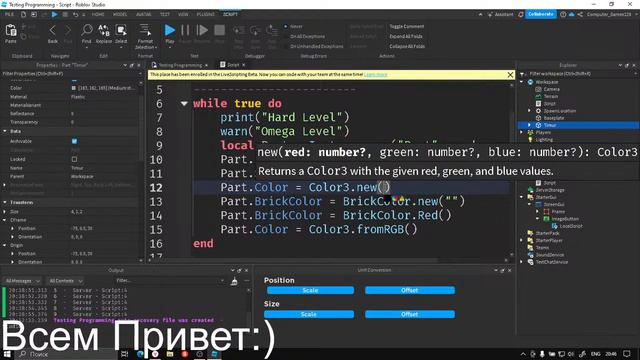Switch to the HOME ribbon tab
640x360 pixels.
(98, 14)
